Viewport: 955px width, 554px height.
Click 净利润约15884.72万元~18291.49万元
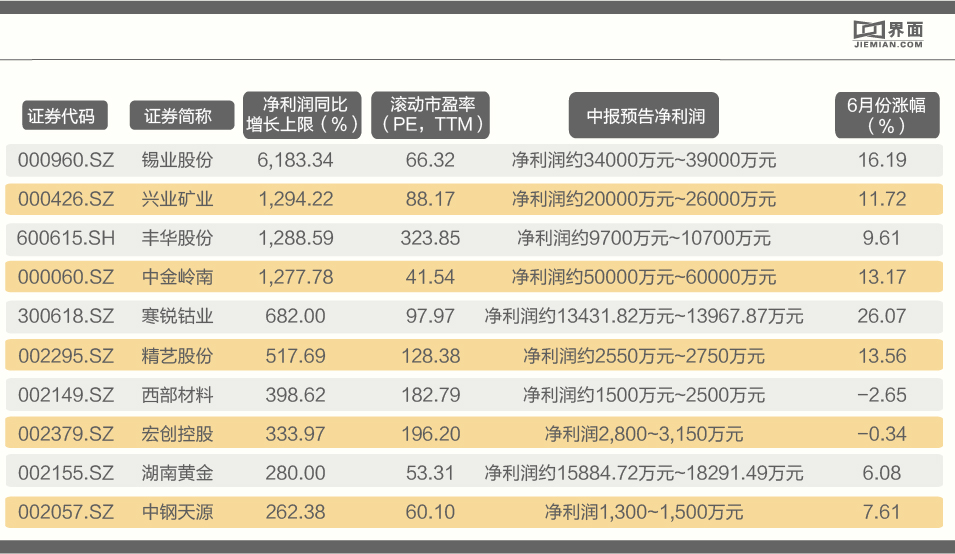point(644,472)
